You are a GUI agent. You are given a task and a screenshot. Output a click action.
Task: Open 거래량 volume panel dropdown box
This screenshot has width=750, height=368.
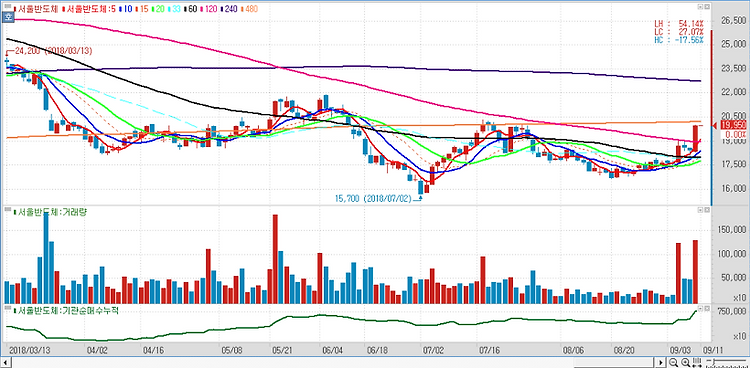pos(699,210)
